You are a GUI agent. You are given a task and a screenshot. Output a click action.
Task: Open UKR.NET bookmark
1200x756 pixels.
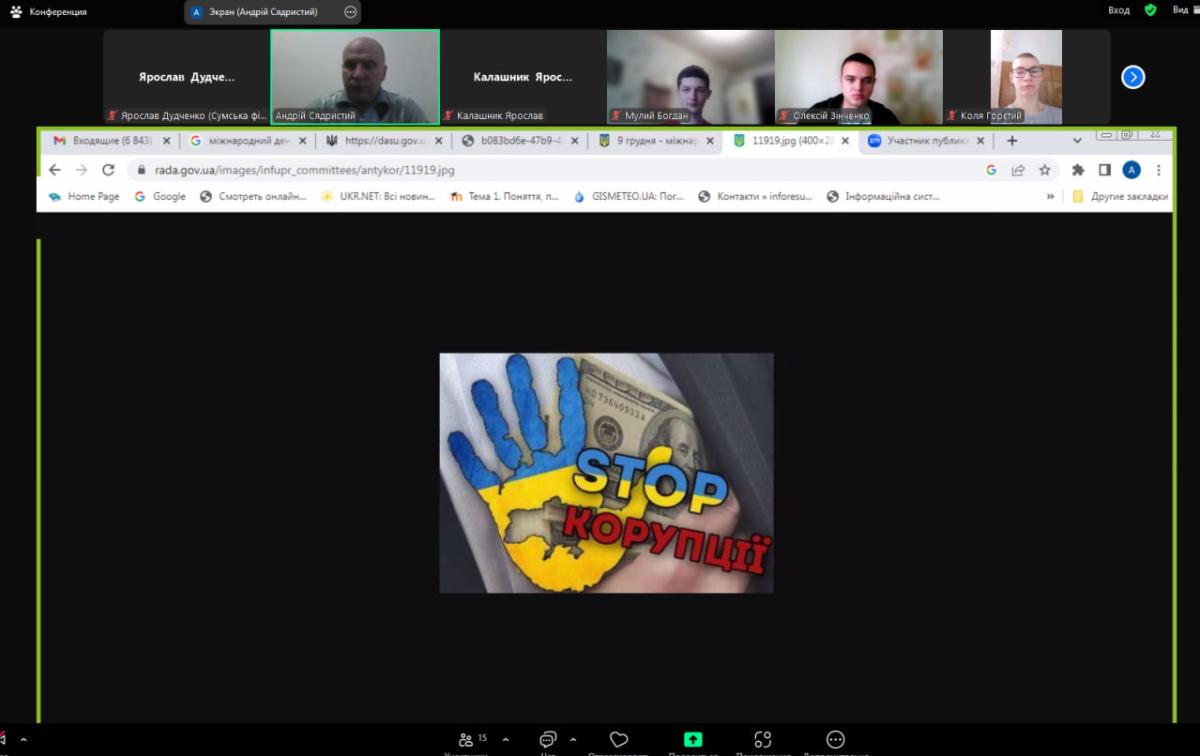tap(379, 197)
